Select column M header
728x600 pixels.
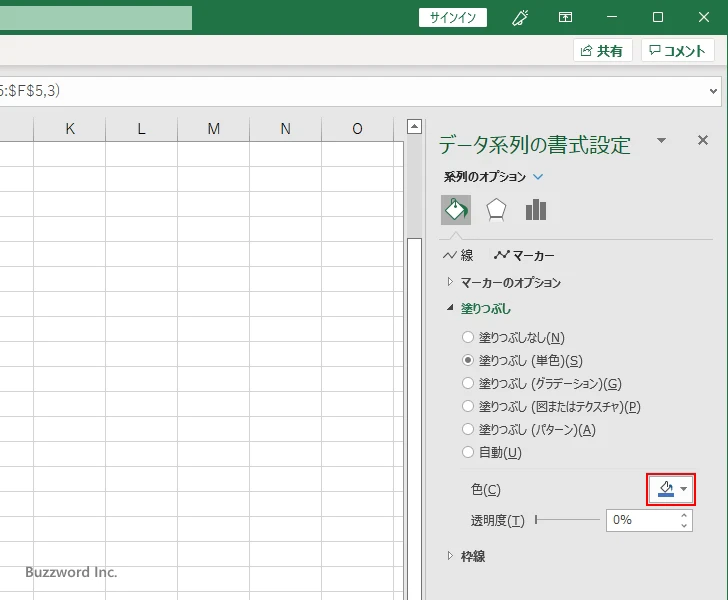(x=214, y=129)
